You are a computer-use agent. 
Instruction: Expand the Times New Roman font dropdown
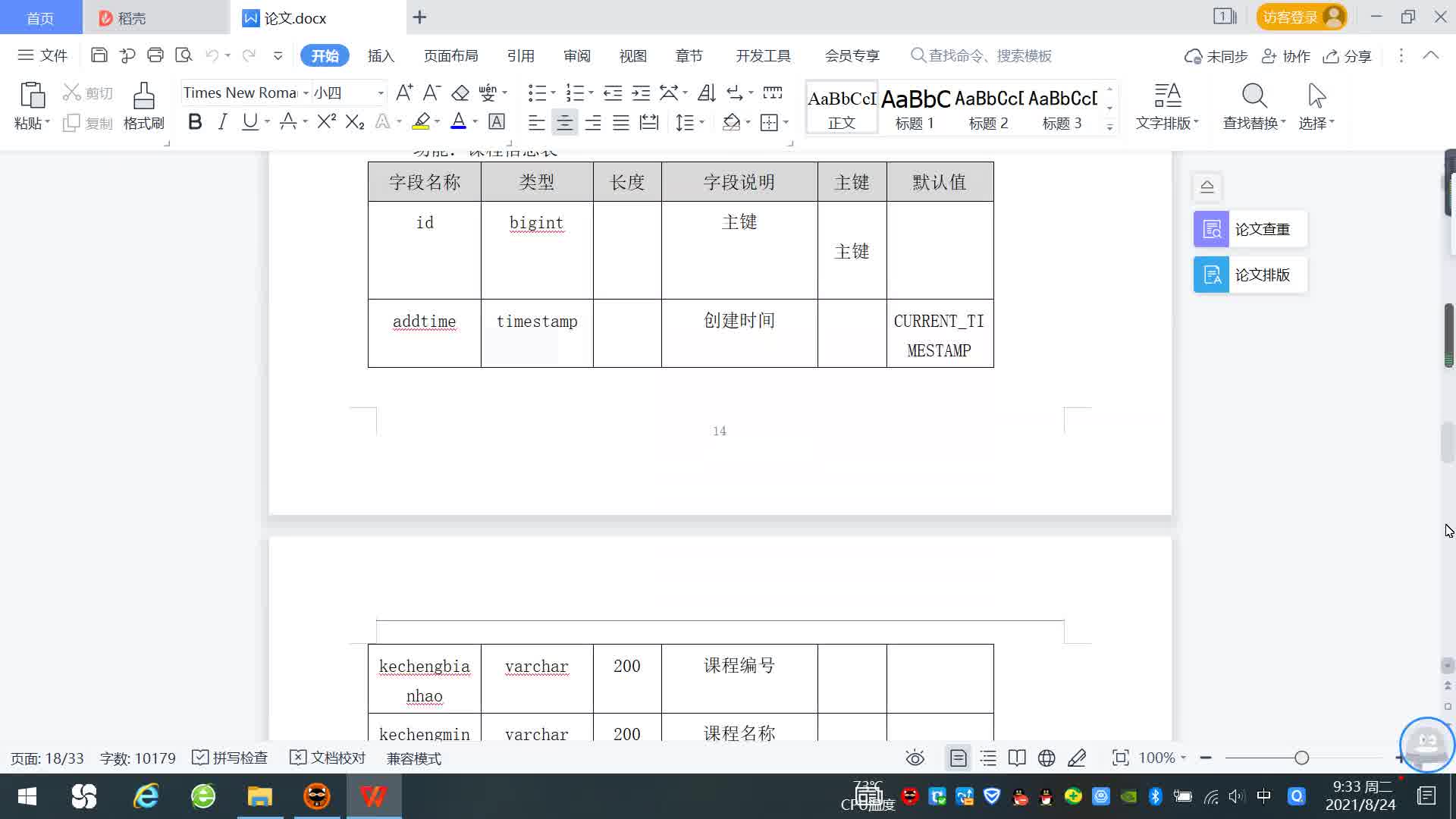pyautogui.click(x=306, y=93)
